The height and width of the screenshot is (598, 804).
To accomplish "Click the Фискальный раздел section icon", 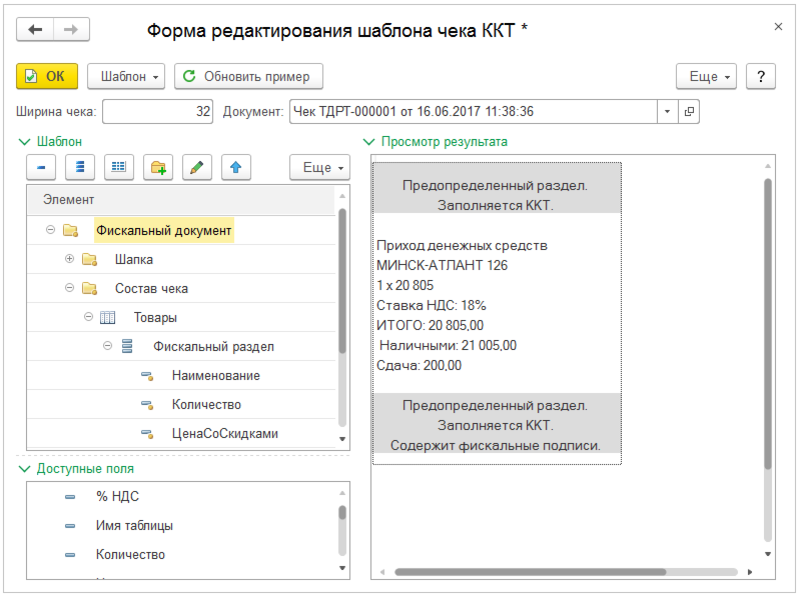I will pos(127,347).
